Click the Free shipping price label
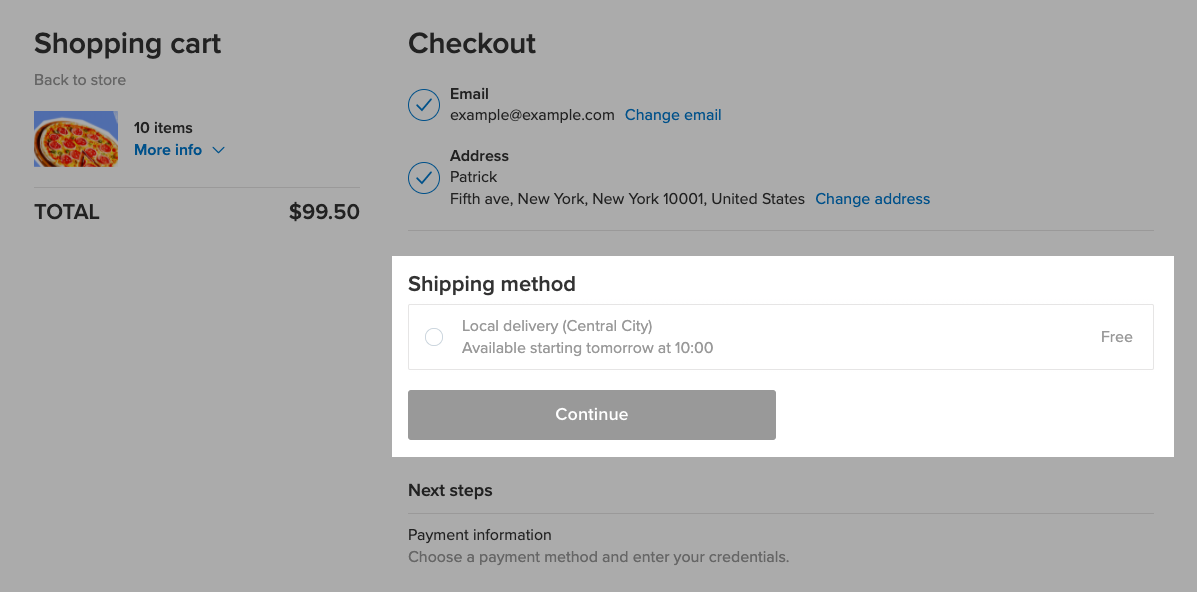 tap(1116, 337)
